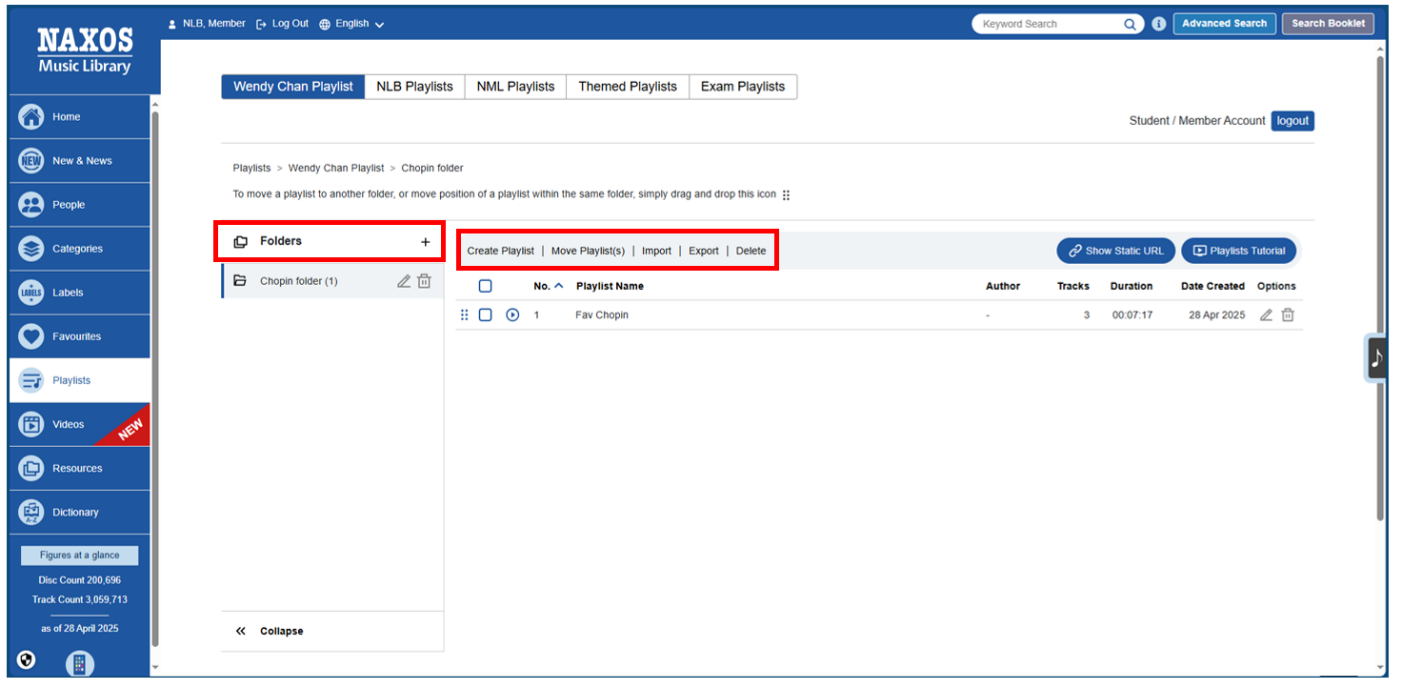The height and width of the screenshot is (689, 1401).
Task: Switch to Wendy Chan Playlist tab
Action: click(x=293, y=87)
